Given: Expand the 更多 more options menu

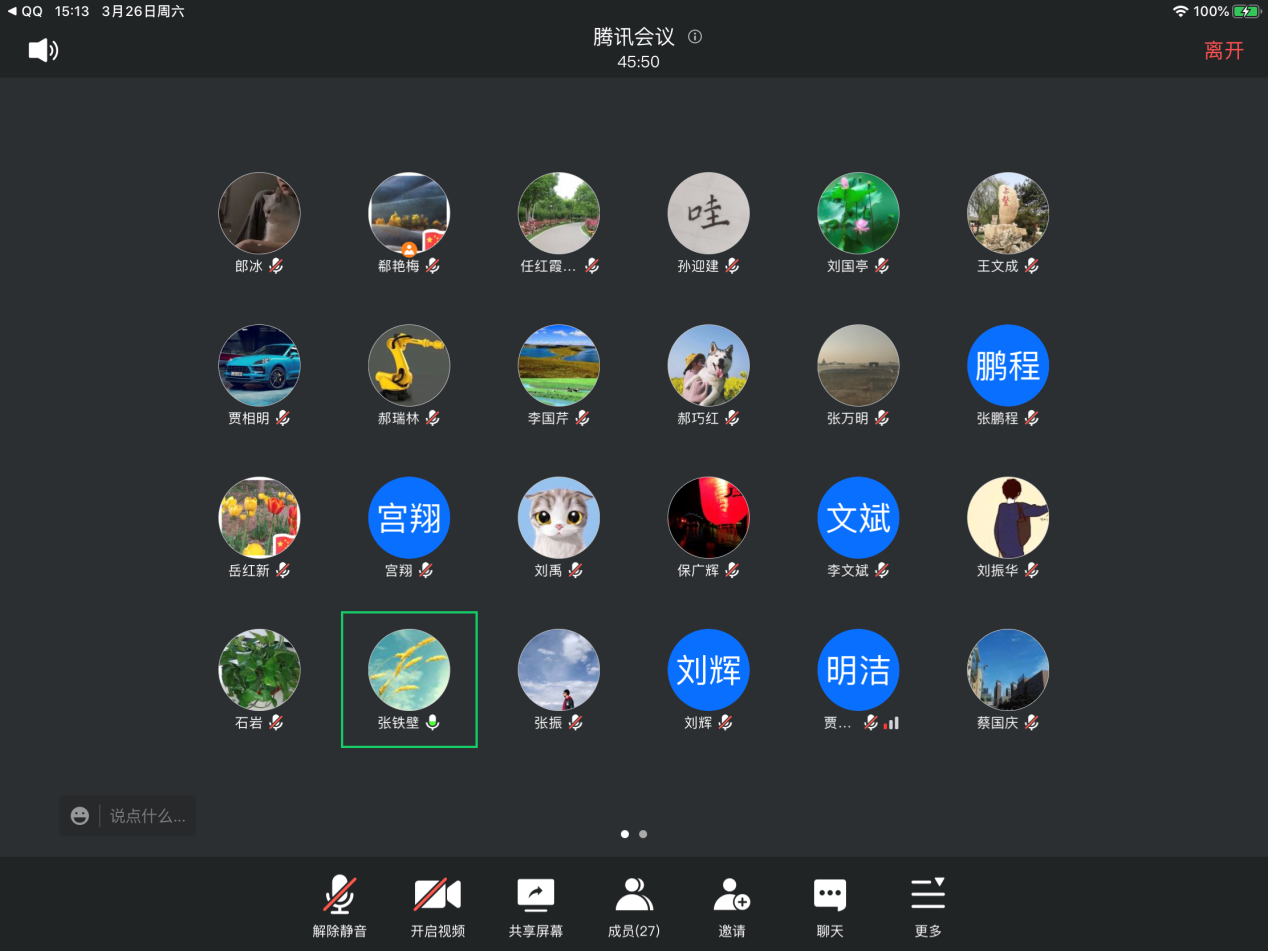Looking at the screenshot, I should 927,906.
